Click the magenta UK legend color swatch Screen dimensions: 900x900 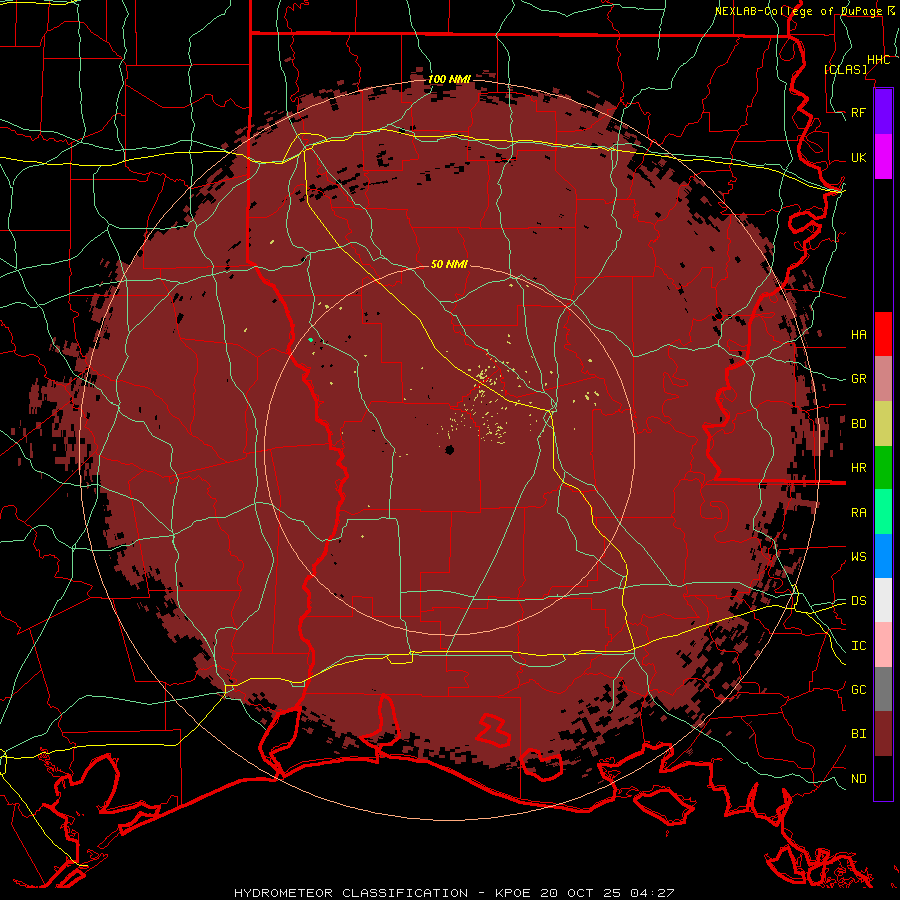click(883, 157)
